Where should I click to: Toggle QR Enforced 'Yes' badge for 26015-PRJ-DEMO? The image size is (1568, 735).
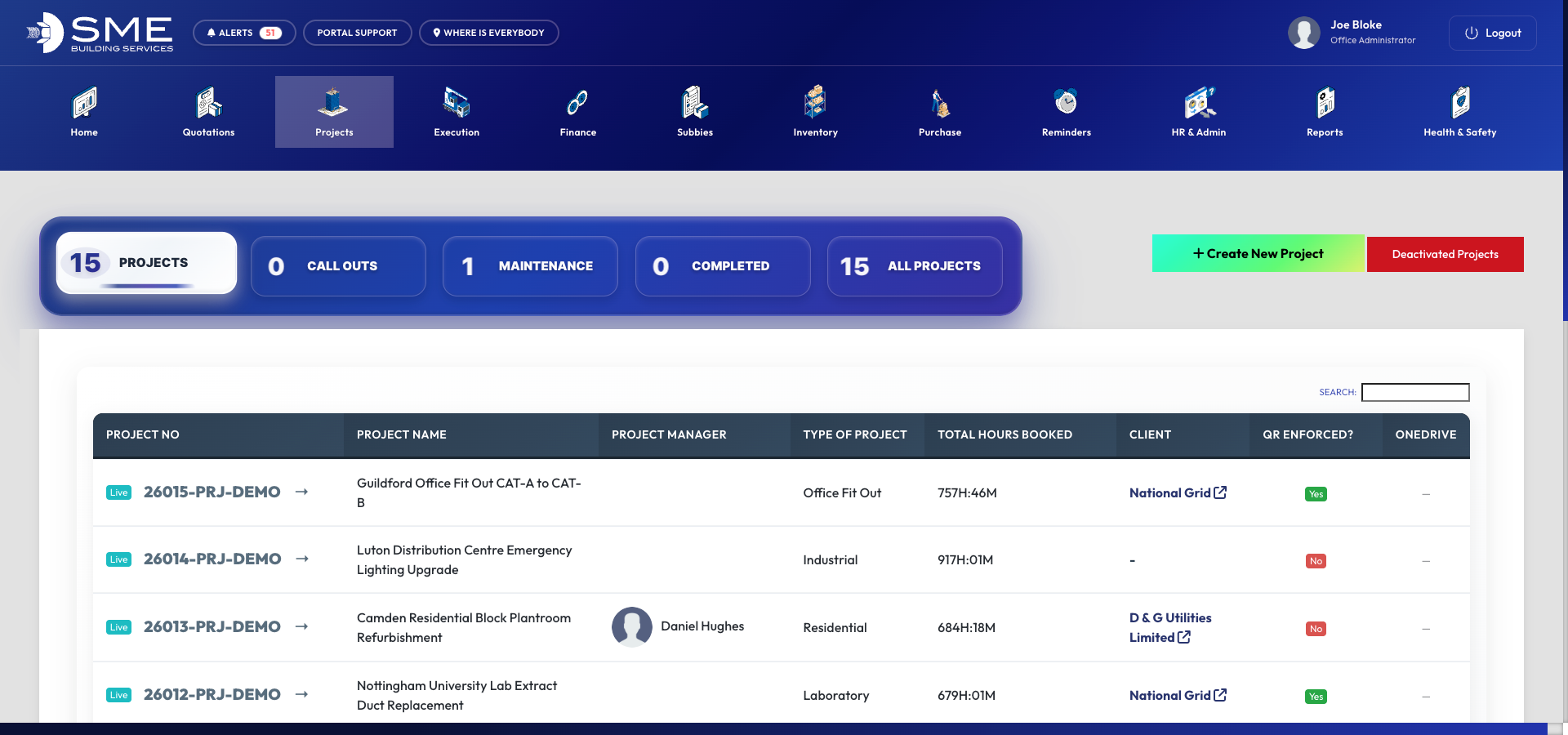(x=1316, y=494)
